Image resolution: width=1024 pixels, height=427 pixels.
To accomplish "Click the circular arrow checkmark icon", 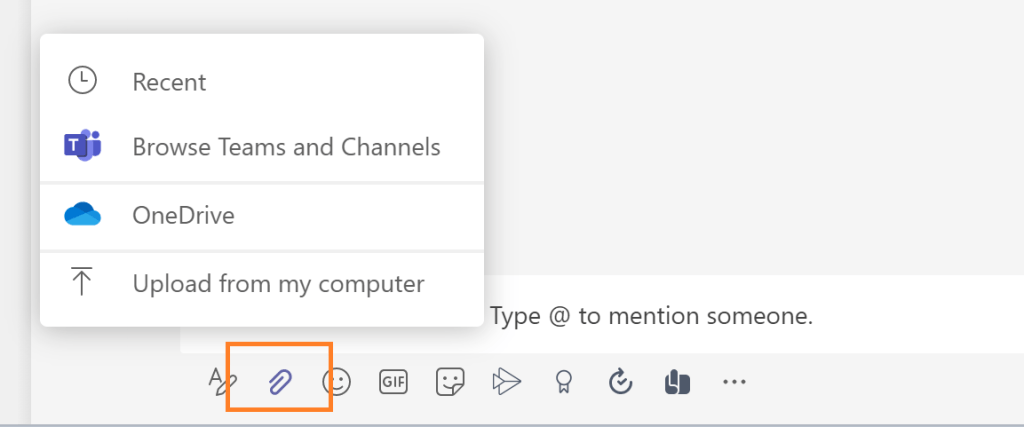I will click(x=621, y=381).
